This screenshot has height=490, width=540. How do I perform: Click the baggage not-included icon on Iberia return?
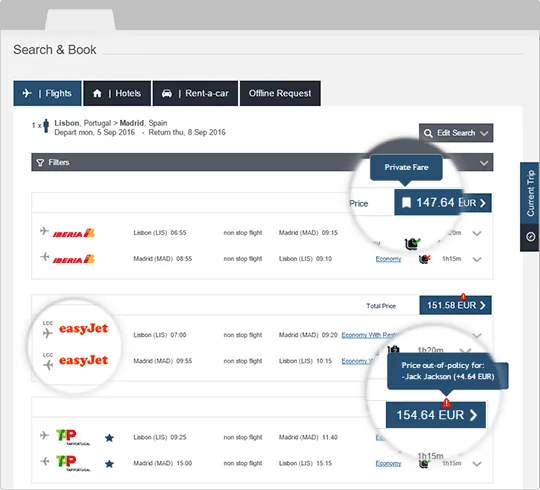point(424,259)
